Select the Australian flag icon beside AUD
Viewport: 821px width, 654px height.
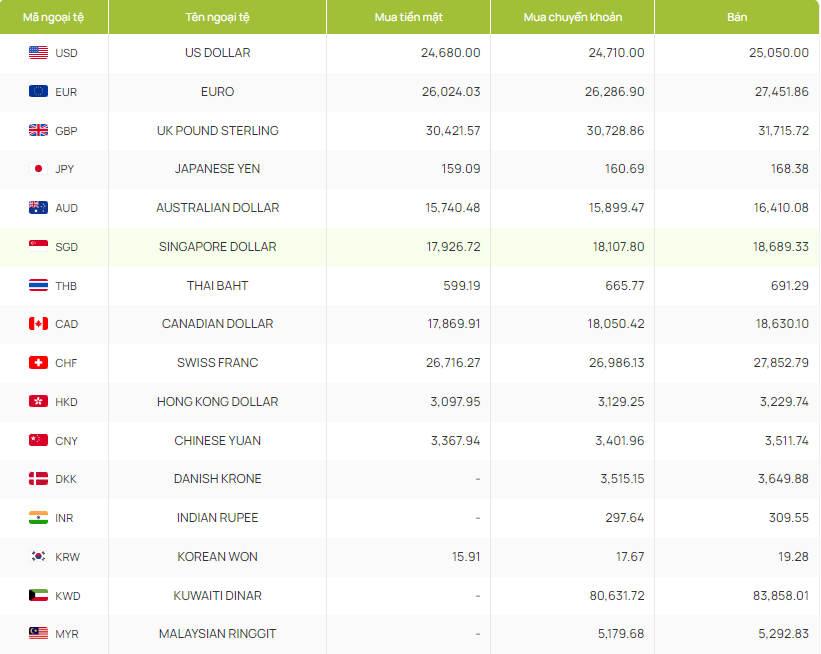pyautogui.click(x=38, y=208)
